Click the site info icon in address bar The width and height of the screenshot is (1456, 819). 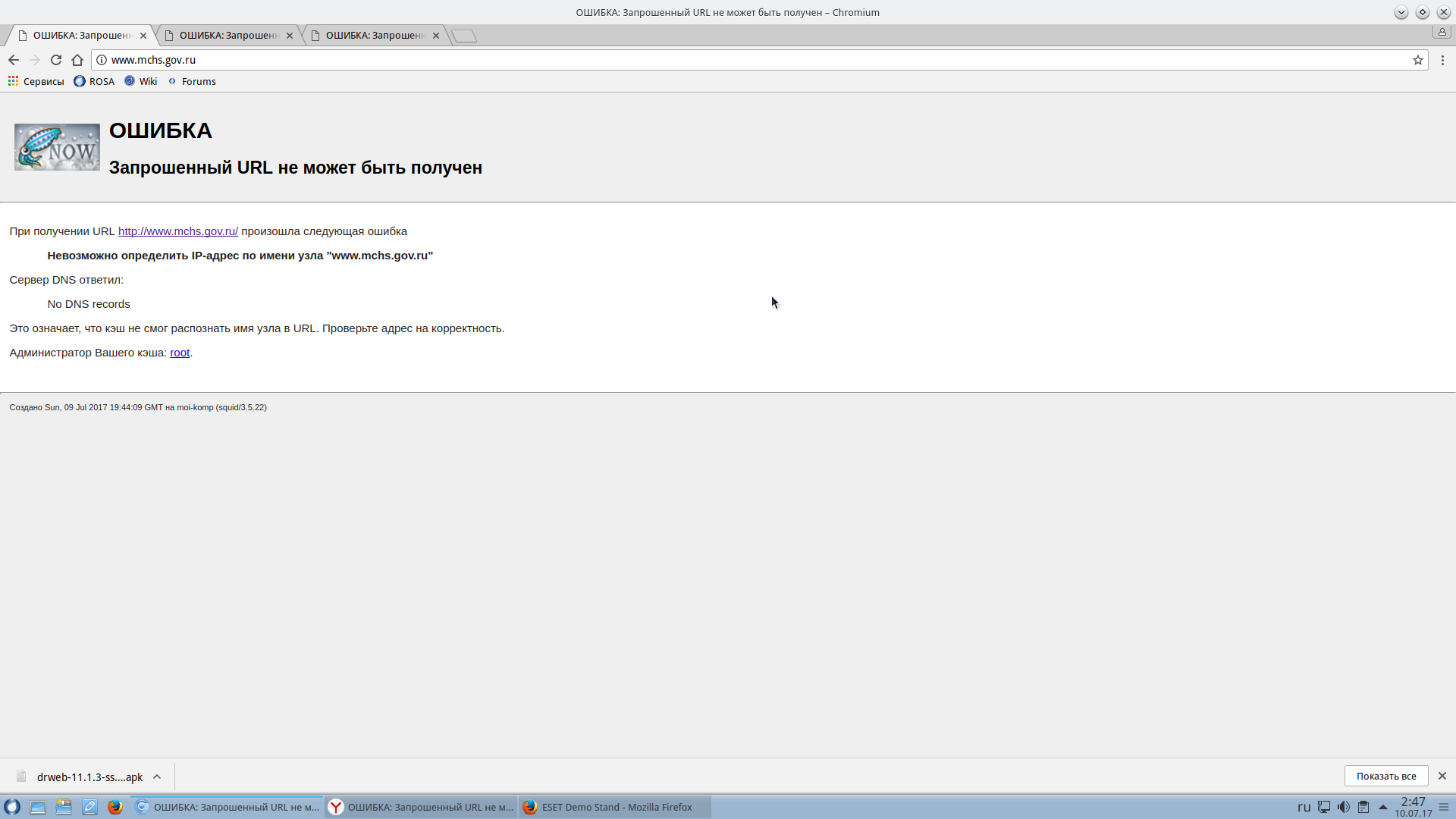(x=102, y=60)
